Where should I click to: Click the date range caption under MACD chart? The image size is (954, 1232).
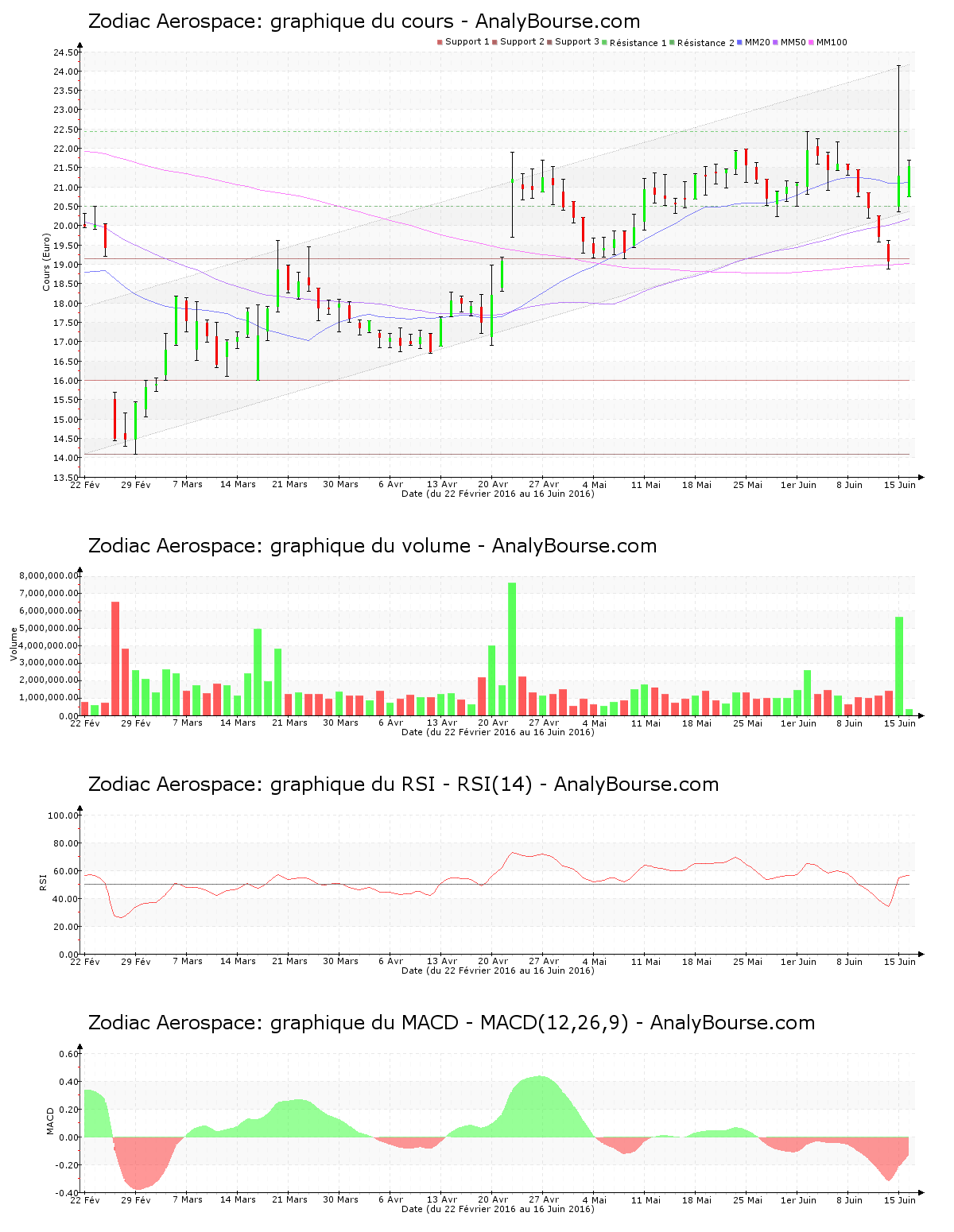tap(498, 1209)
